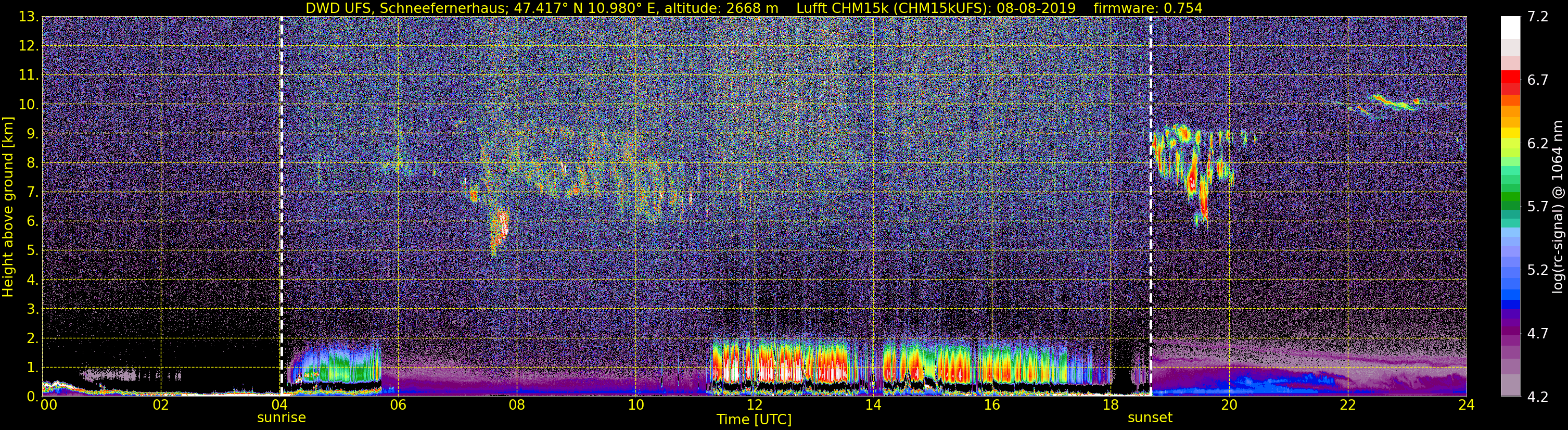Viewport: 1568px width, 430px height.
Task: Click the '6.7' colorbar value
Action: 1538,80
